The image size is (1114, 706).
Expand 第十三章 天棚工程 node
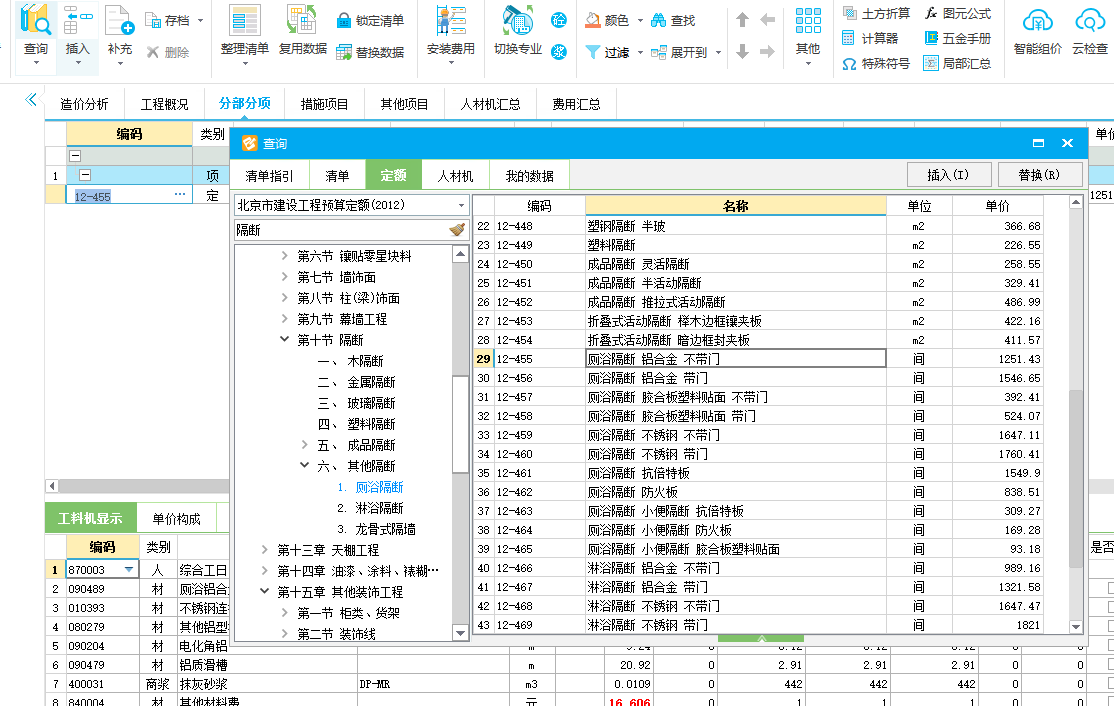click(x=264, y=550)
